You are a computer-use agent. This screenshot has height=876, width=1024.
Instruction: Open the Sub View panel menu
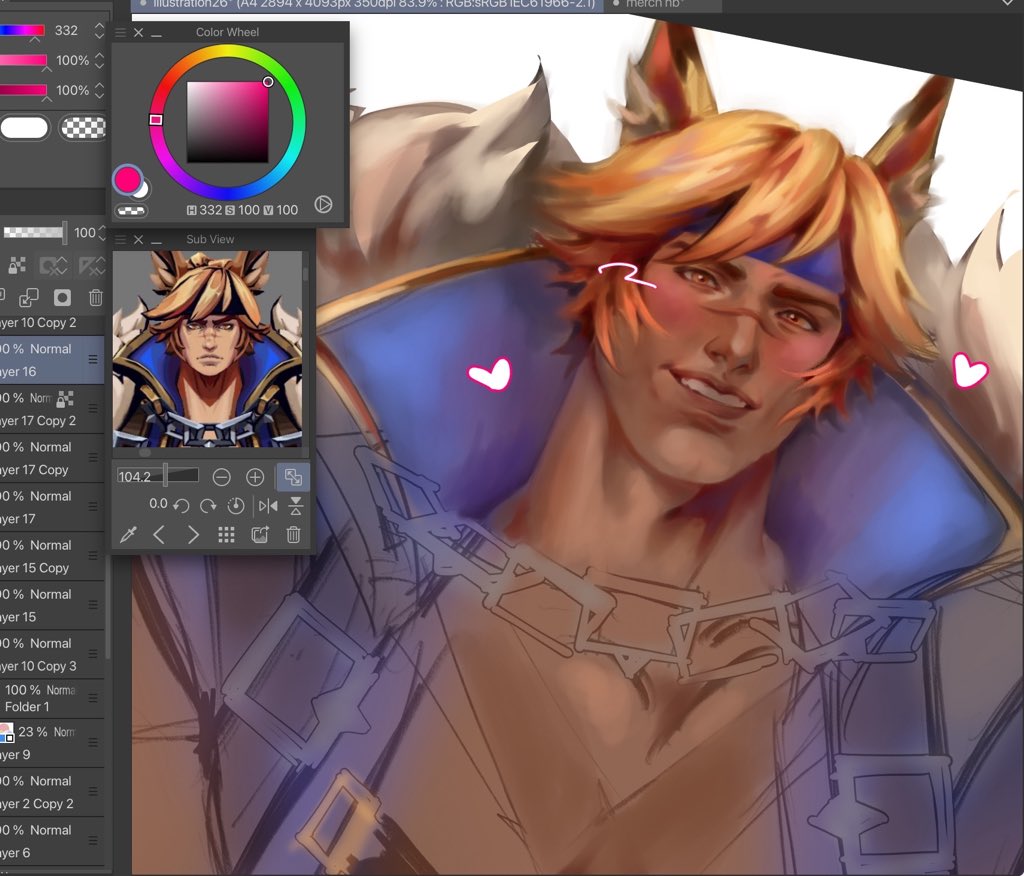pyautogui.click(x=120, y=240)
